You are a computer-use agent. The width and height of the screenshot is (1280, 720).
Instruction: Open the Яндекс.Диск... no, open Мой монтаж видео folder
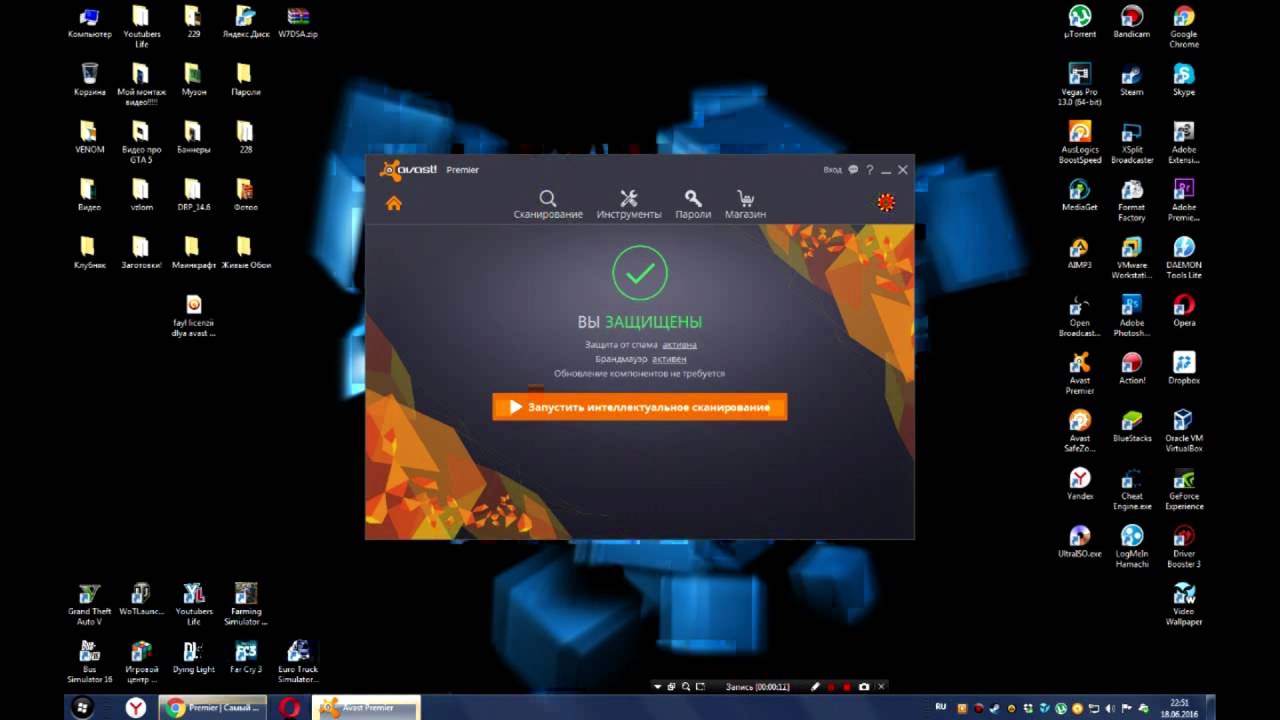click(141, 85)
